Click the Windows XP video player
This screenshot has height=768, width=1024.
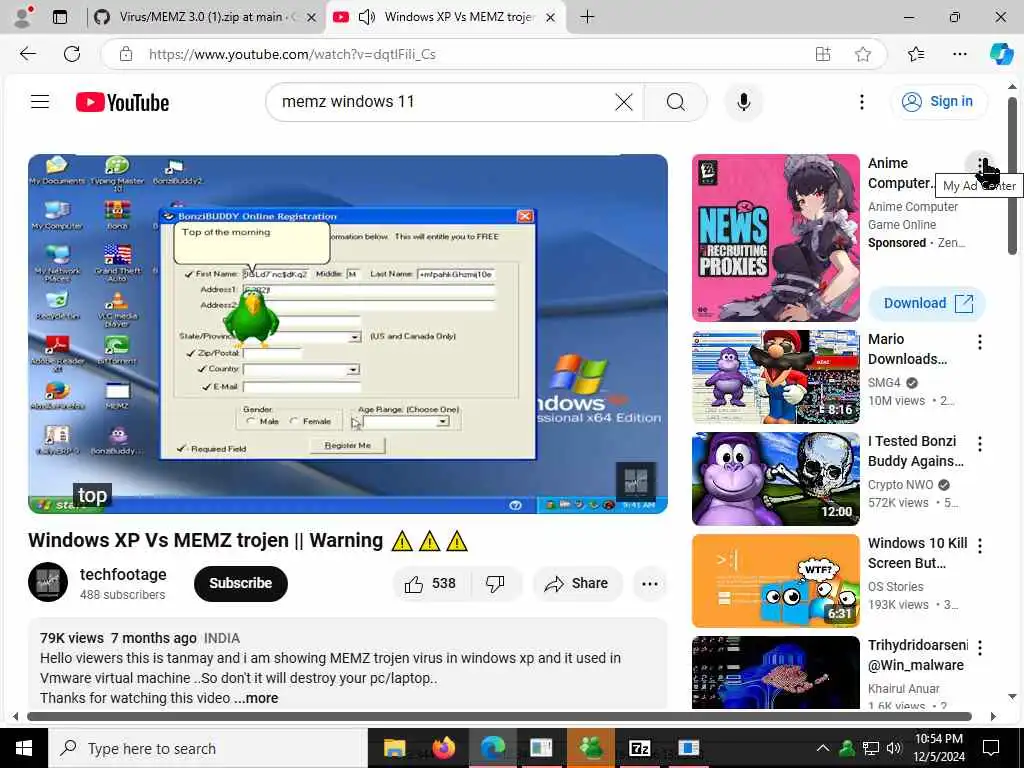pos(347,334)
